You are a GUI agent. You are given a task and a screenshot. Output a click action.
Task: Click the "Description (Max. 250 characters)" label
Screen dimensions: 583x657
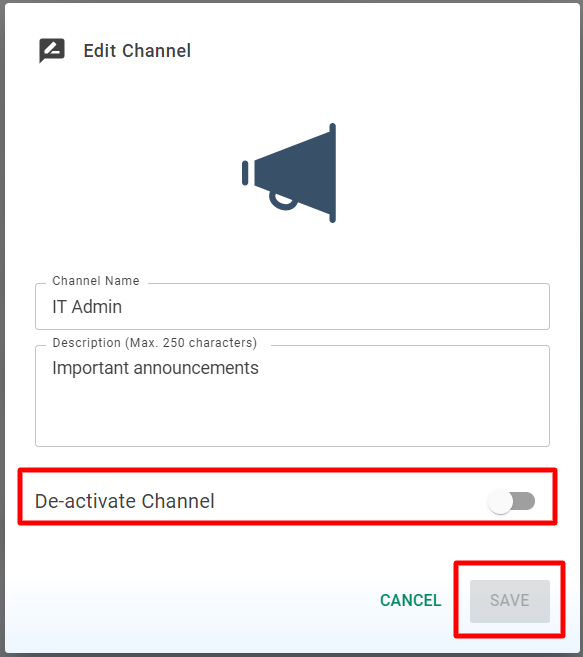coord(155,343)
